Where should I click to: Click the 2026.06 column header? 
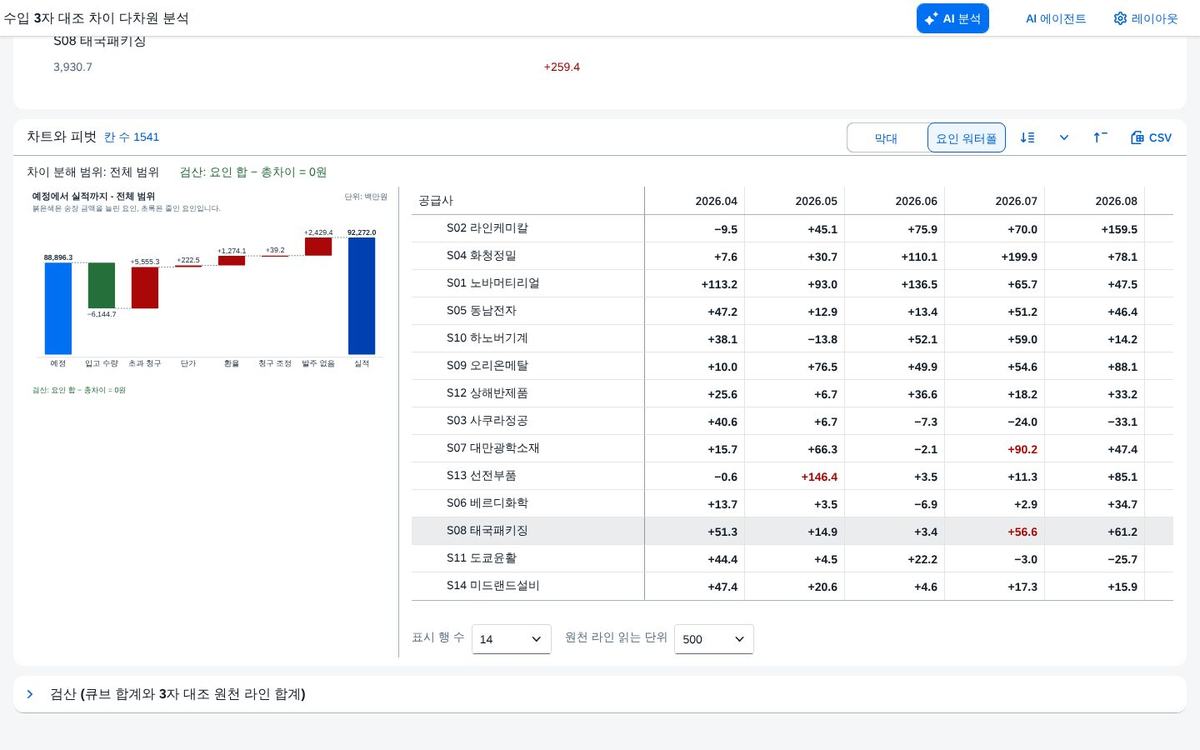(x=895, y=201)
